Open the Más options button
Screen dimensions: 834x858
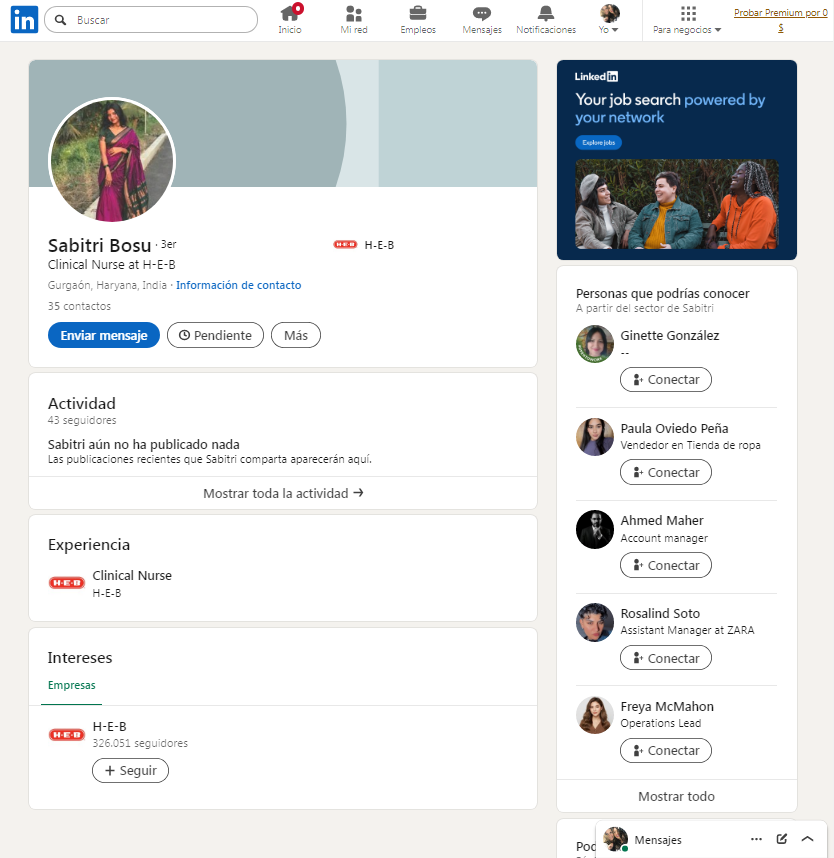(296, 335)
